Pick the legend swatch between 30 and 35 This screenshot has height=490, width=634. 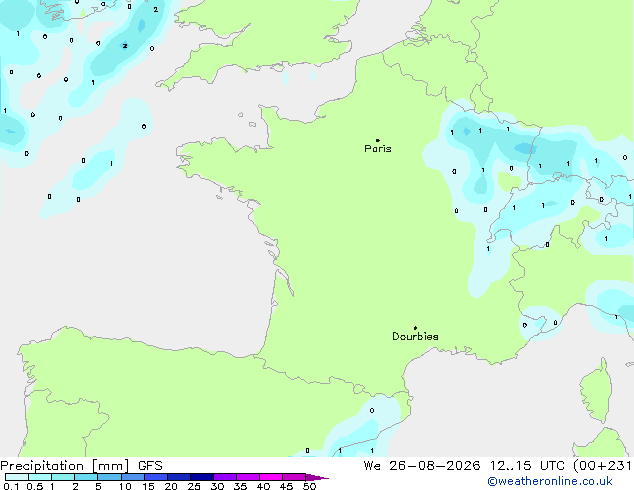(x=225, y=477)
